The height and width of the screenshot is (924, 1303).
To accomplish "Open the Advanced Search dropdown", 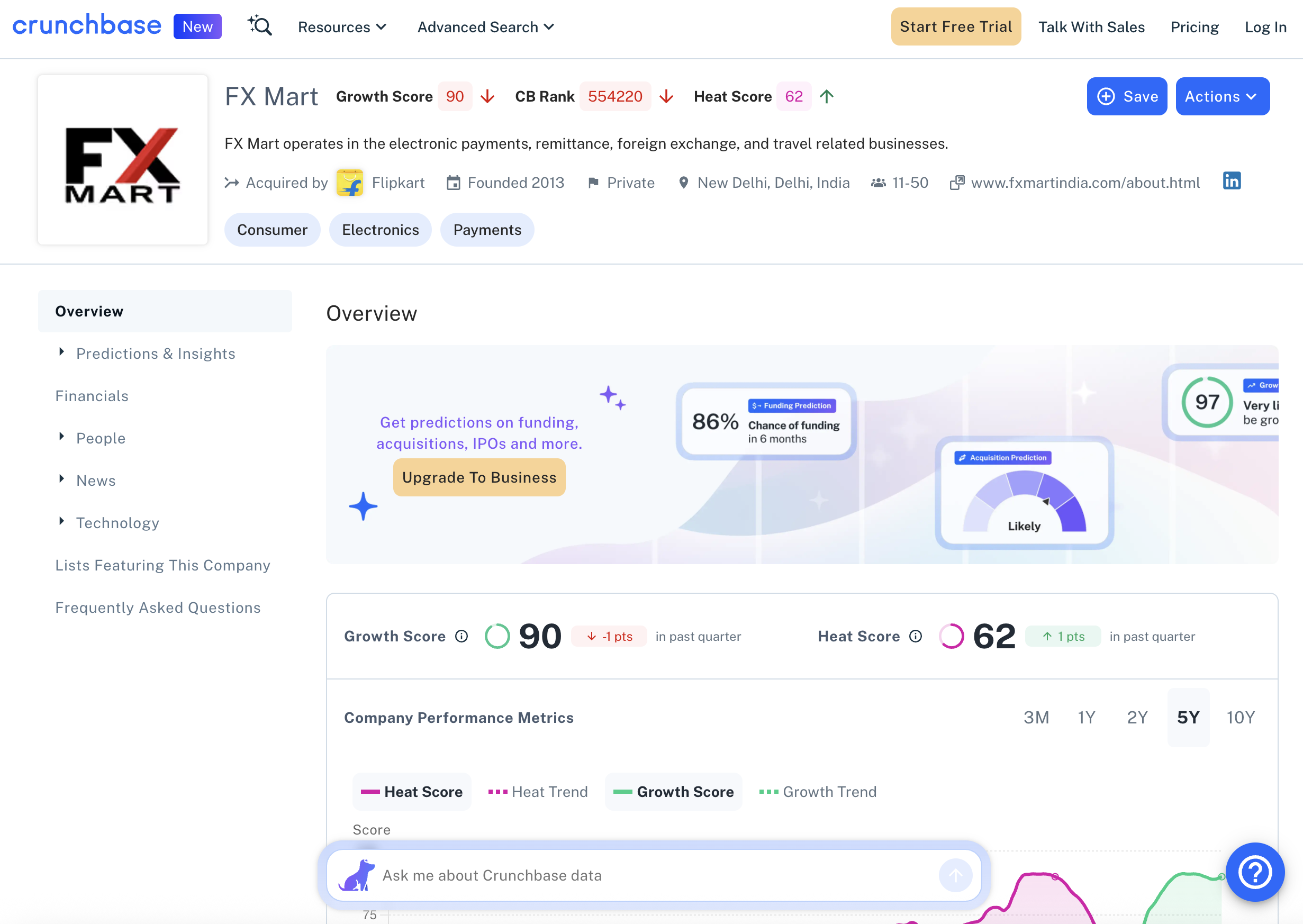I will 485,27.
